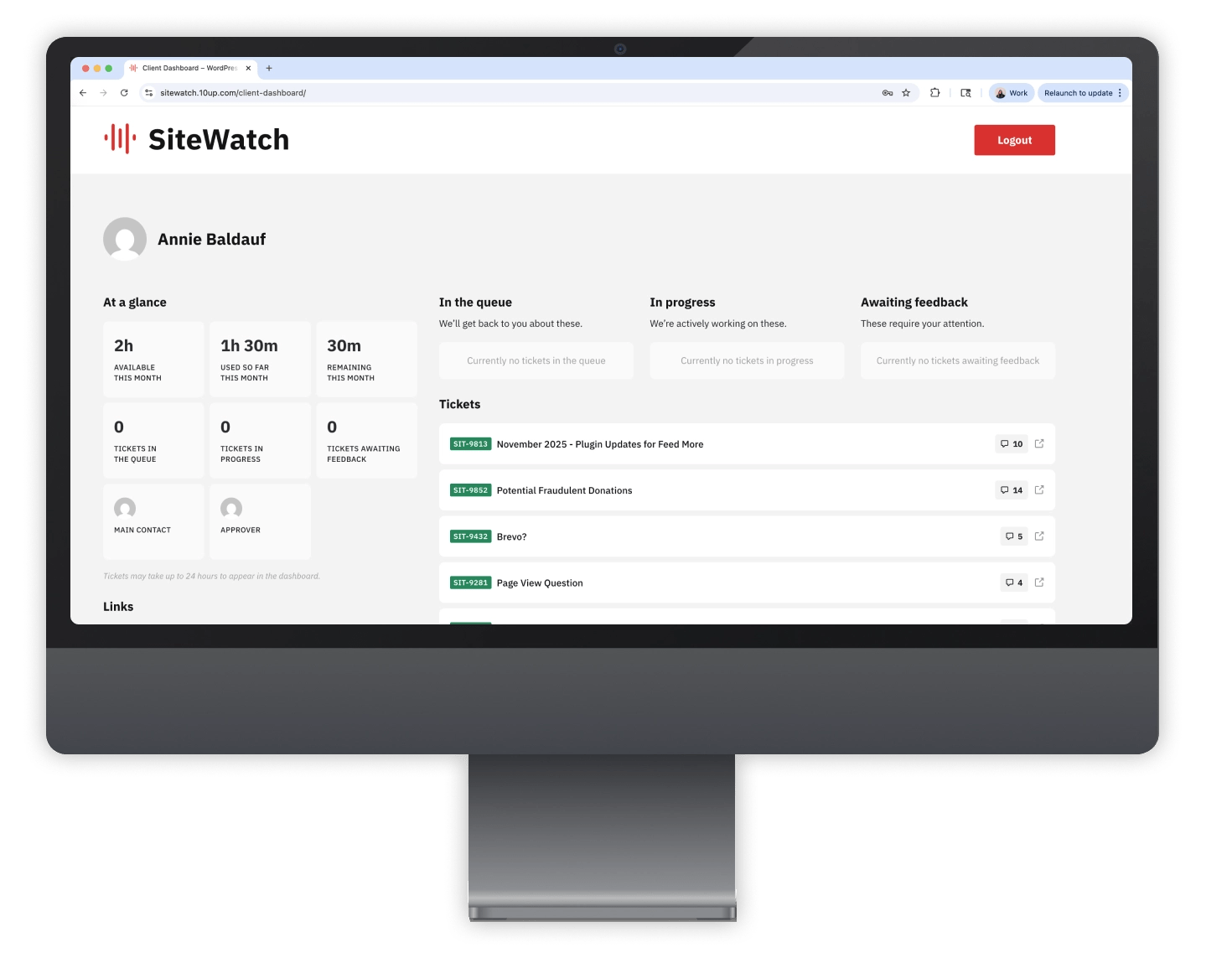Image resolution: width=1232 pixels, height=963 pixels.
Task: Open SIT-9852 via its external link icon
Action: pyautogui.click(x=1040, y=489)
